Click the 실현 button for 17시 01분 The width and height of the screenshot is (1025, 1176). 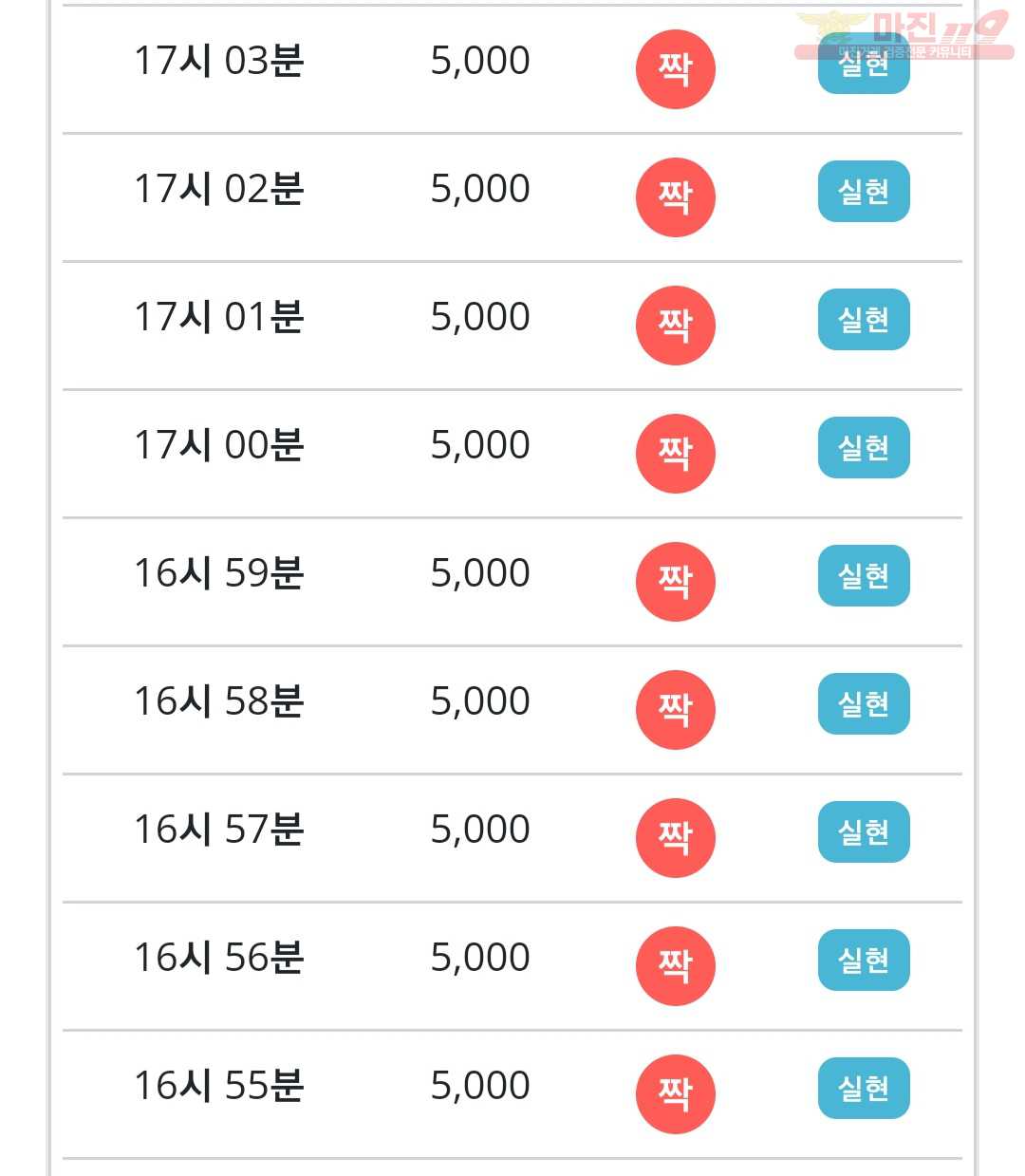(864, 320)
